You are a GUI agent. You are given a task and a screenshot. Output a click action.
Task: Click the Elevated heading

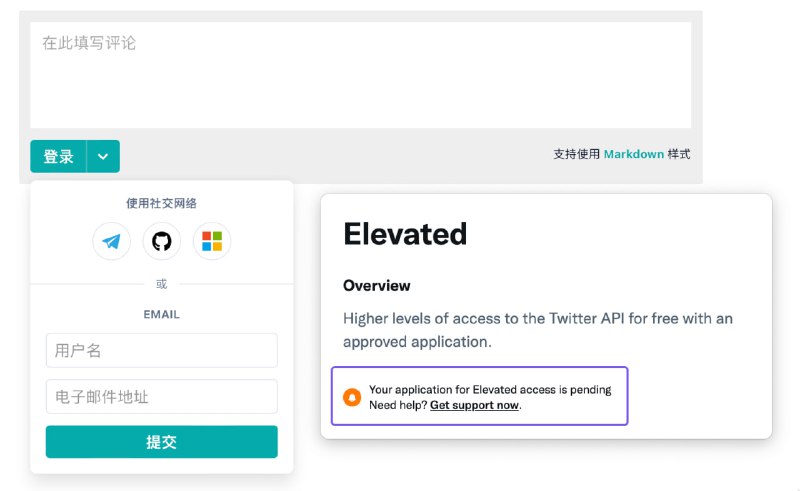405,234
